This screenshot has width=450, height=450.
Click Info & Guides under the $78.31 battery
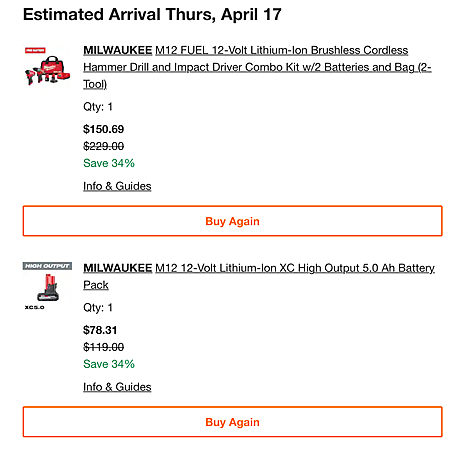tap(117, 387)
